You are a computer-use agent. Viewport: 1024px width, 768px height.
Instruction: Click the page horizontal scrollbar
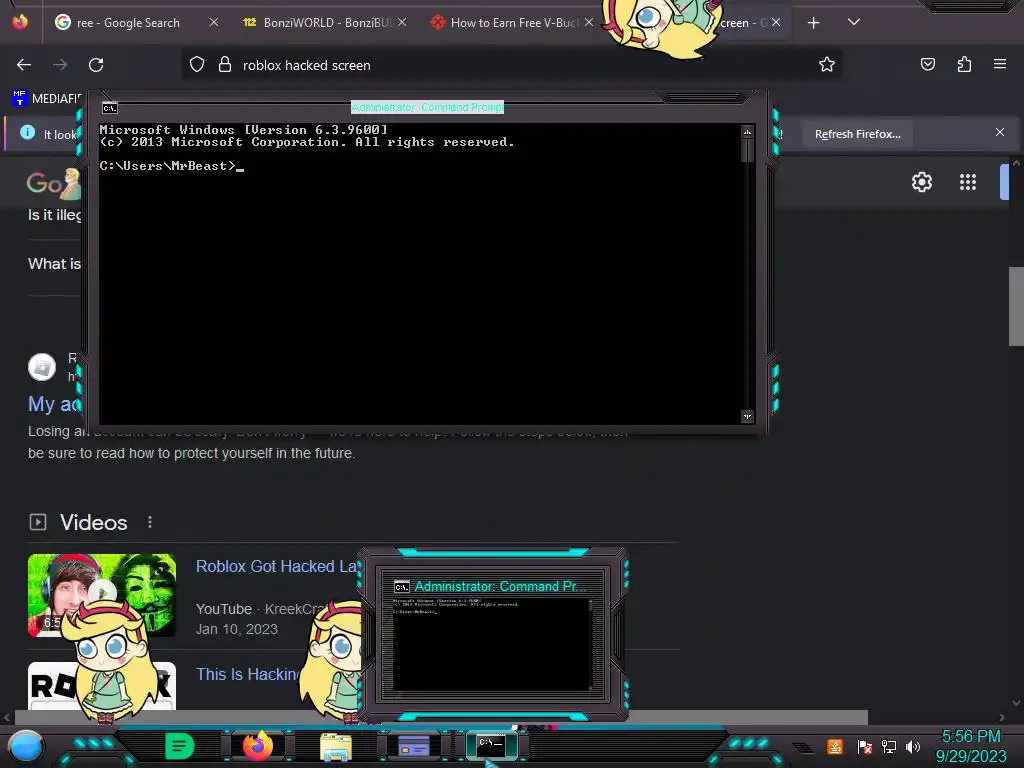pyautogui.click(x=441, y=717)
